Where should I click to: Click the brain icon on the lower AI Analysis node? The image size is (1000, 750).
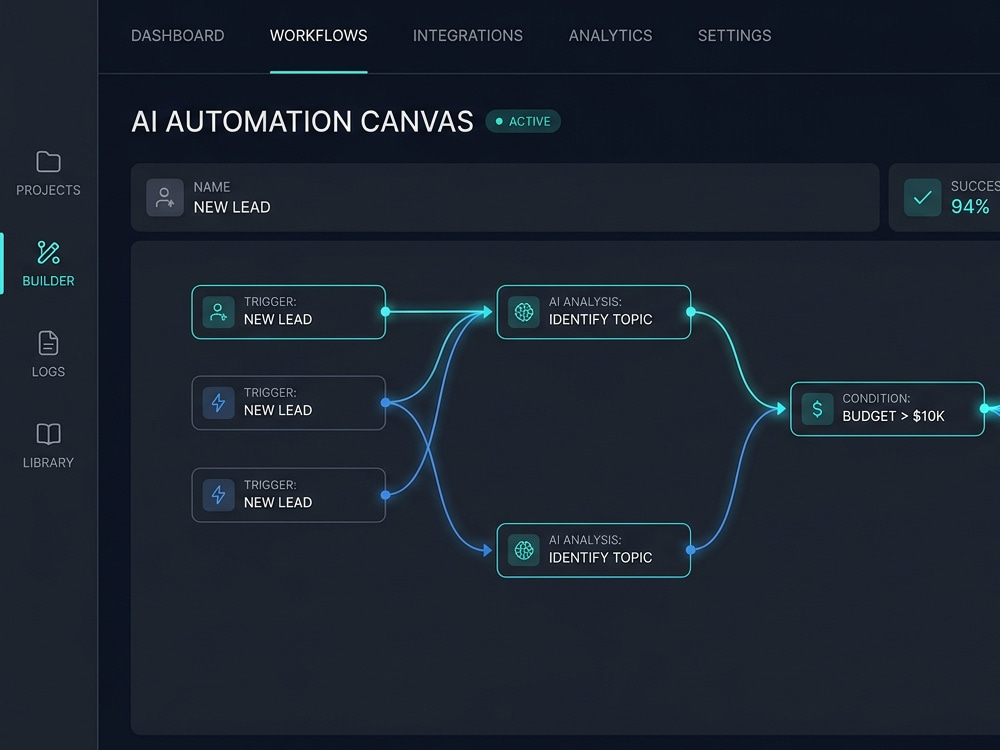[x=524, y=550]
